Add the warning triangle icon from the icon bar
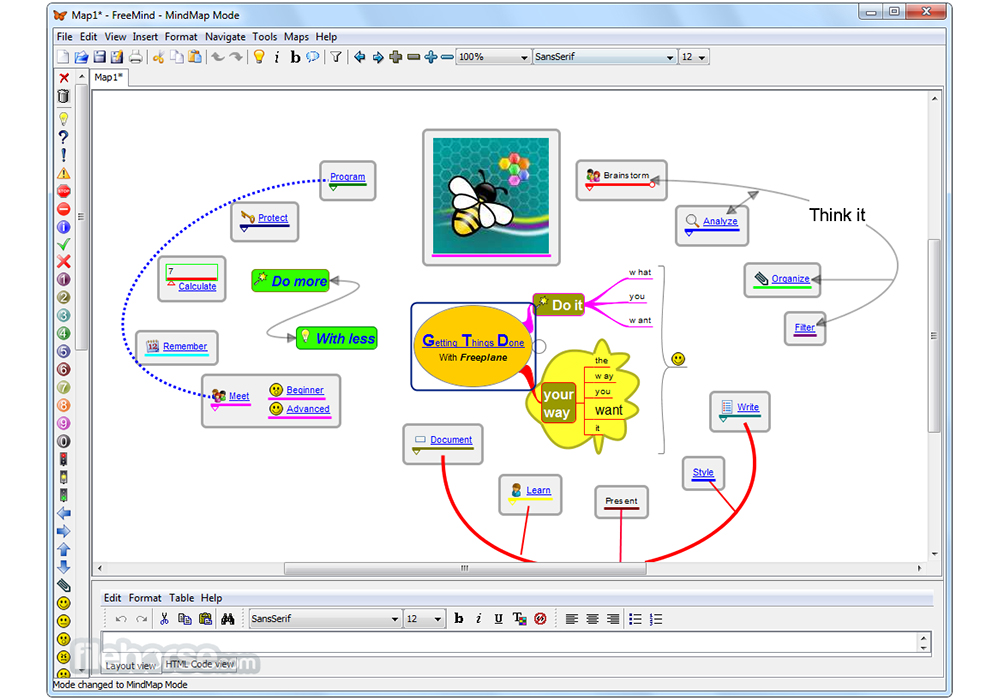 tap(63, 172)
